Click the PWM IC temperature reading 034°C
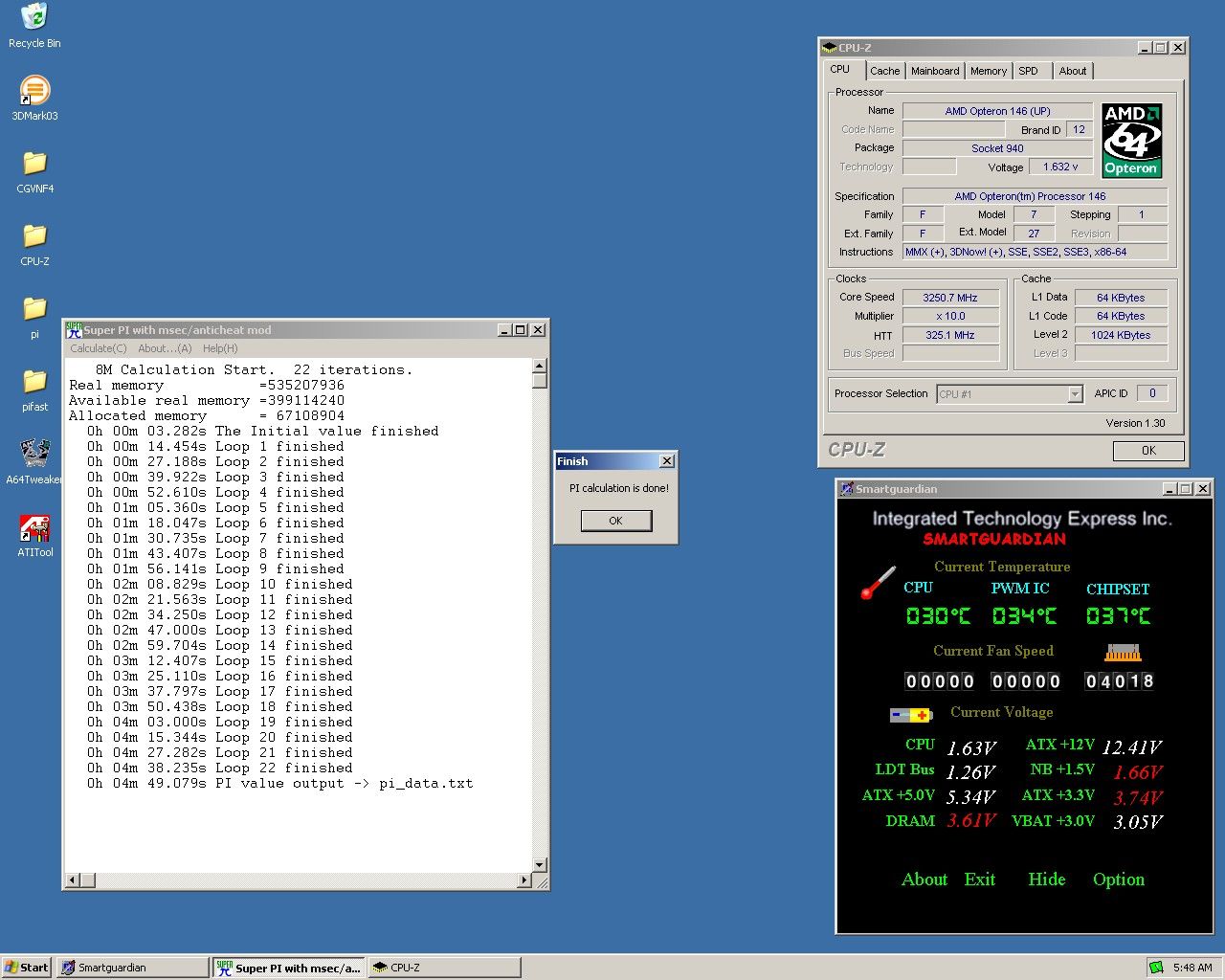 coord(1025,615)
